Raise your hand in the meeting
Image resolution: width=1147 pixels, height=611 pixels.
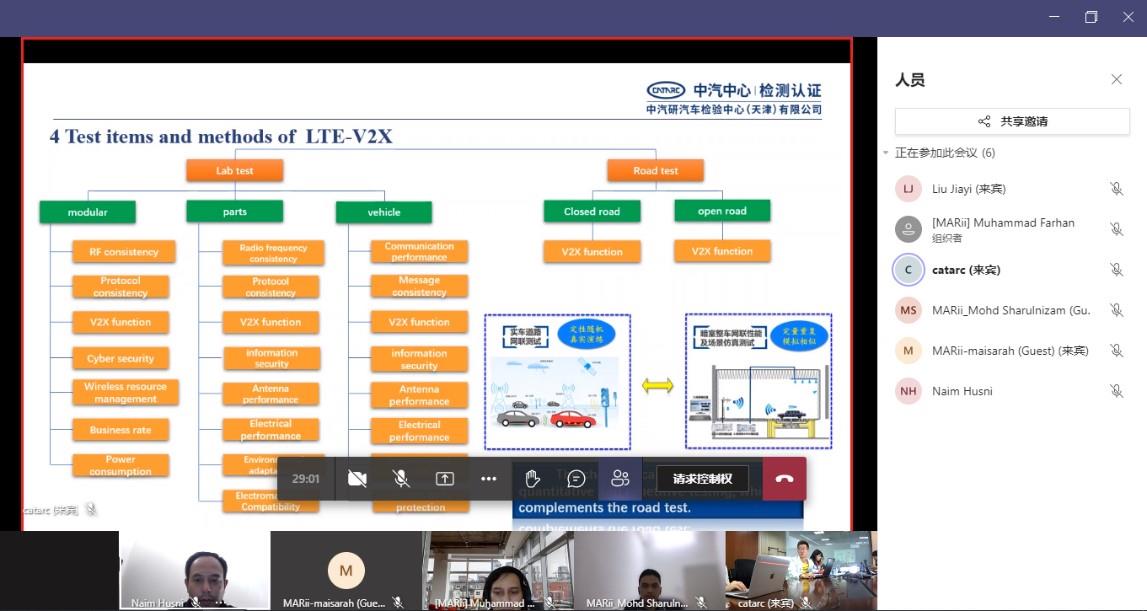click(533, 479)
